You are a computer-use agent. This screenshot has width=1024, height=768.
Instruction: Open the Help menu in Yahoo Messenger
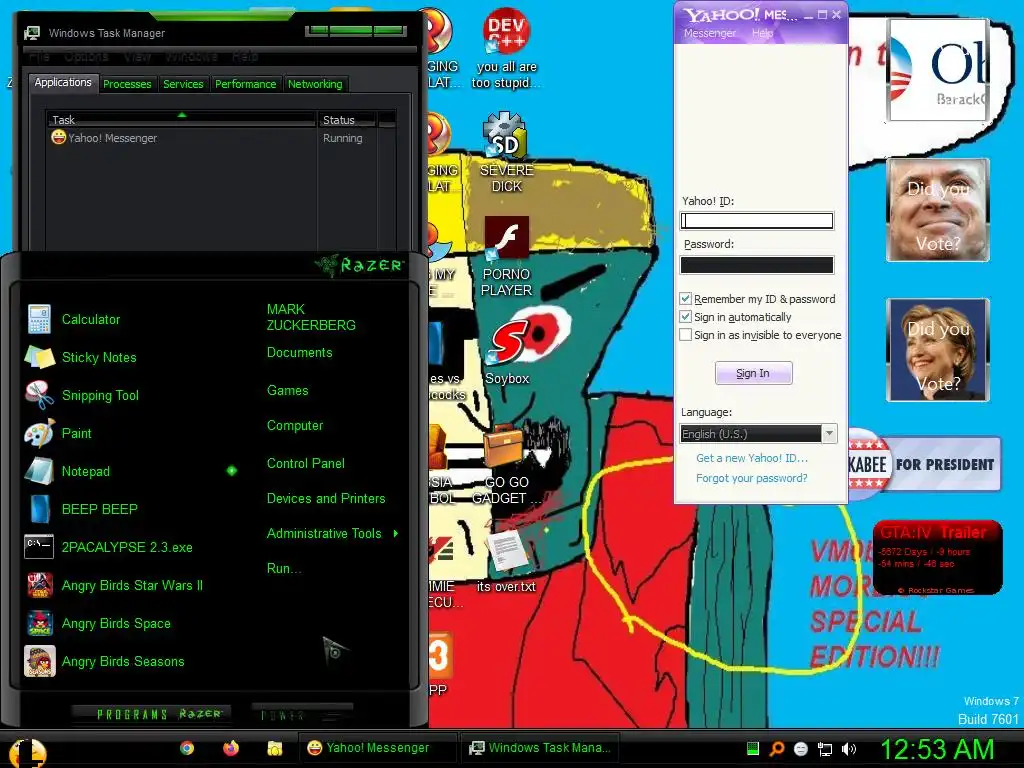pyautogui.click(x=762, y=33)
